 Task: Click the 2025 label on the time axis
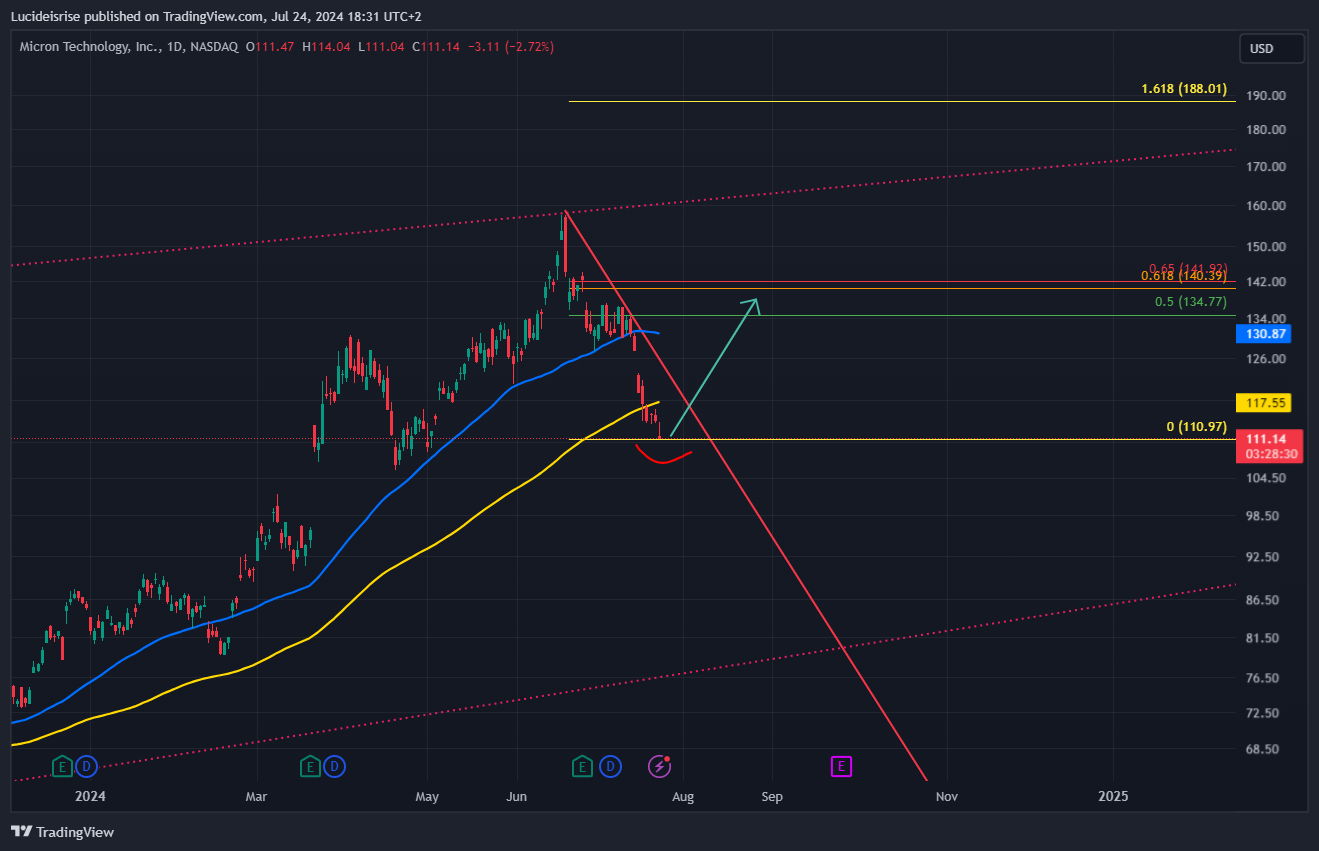(1113, 797)
